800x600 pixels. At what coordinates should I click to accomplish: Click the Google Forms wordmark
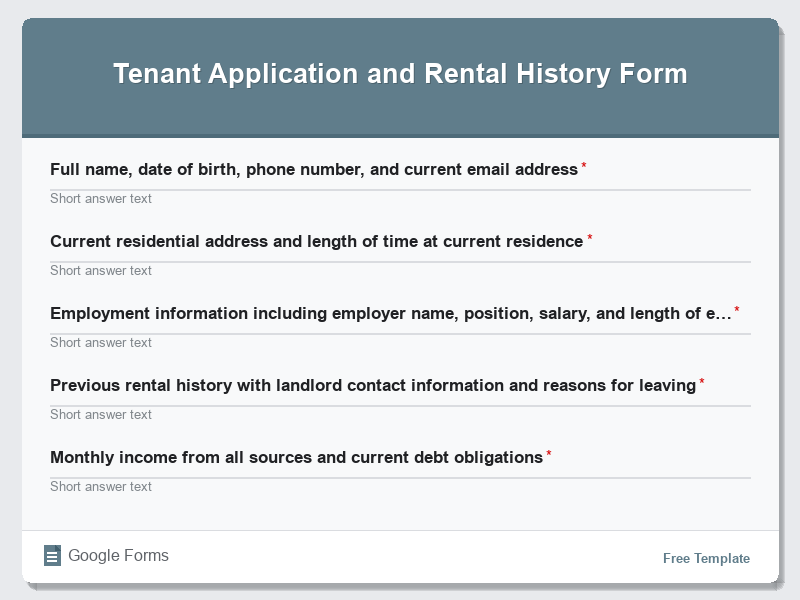point(119,555)
